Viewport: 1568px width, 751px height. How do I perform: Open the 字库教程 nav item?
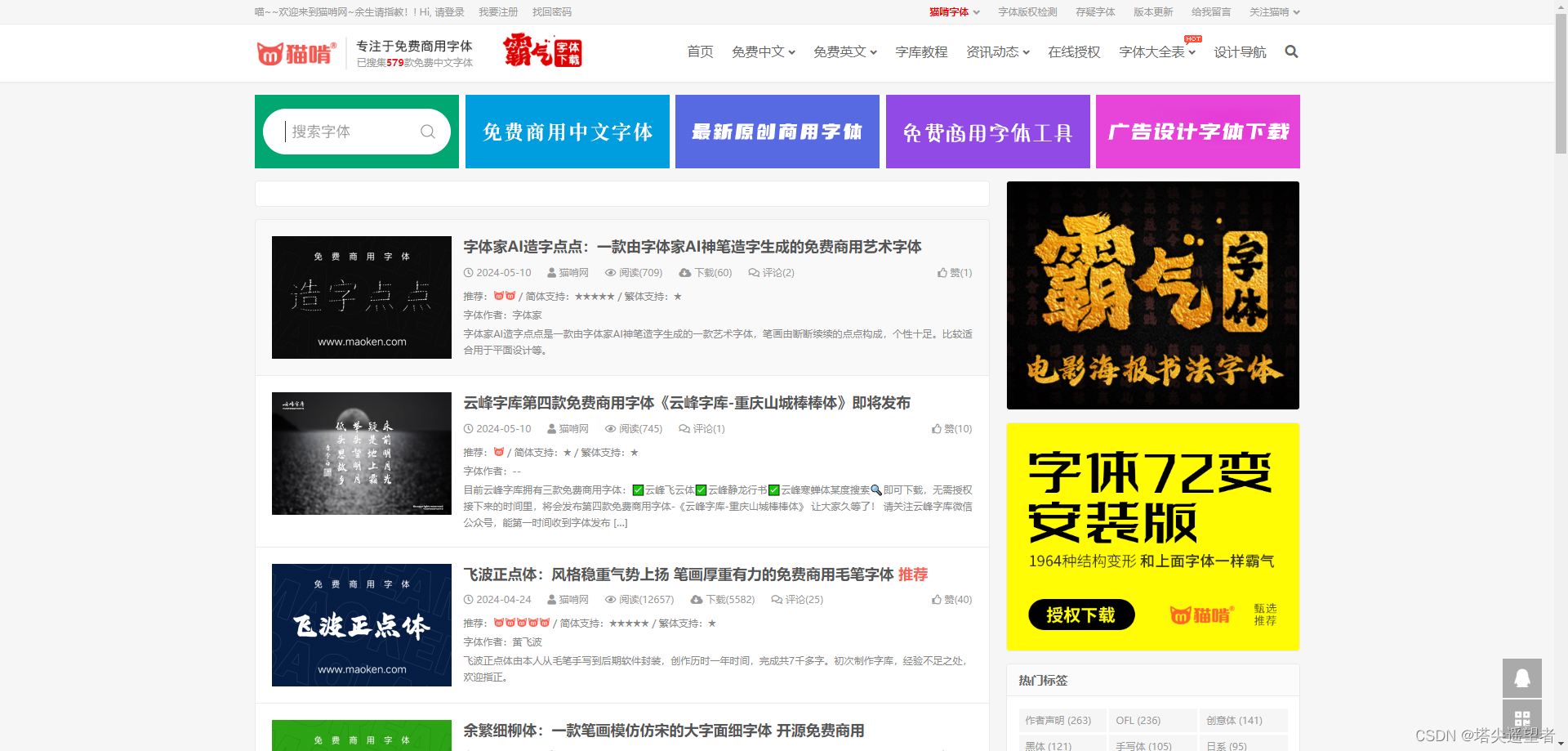click(x=921, y=51)
